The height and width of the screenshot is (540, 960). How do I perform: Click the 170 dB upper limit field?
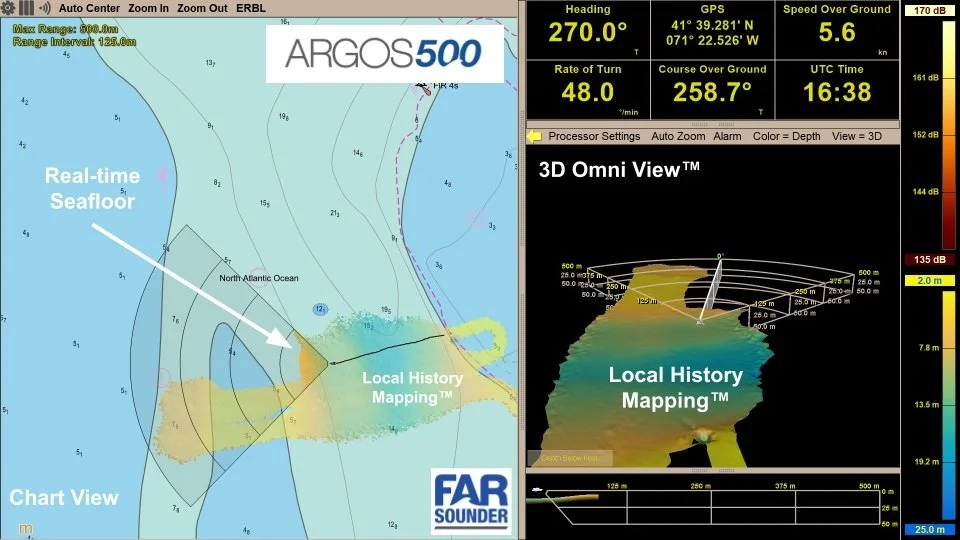[929, 10]
